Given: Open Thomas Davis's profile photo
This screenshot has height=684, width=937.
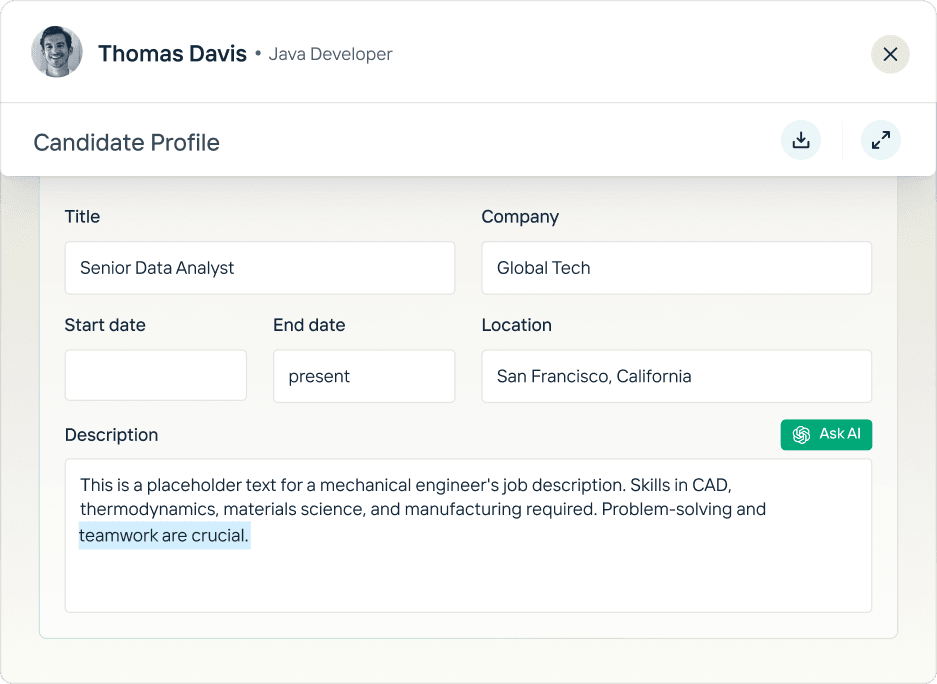Looking at the screenshot, I should tap(57, 53).
